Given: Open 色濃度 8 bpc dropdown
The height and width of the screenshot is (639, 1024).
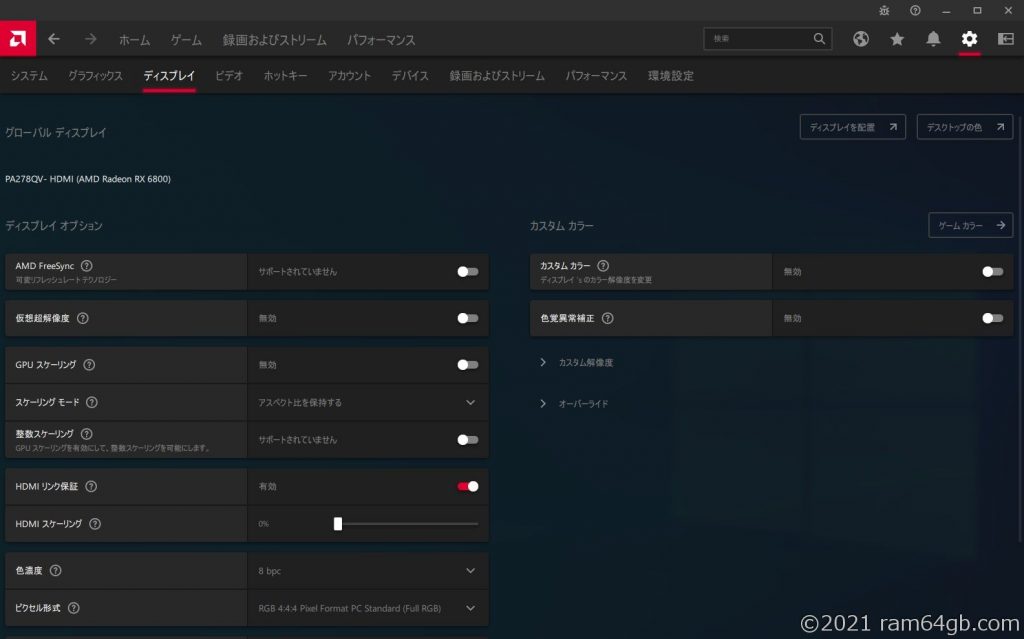Looking at the screenshot, I should (x=368, y=570).
